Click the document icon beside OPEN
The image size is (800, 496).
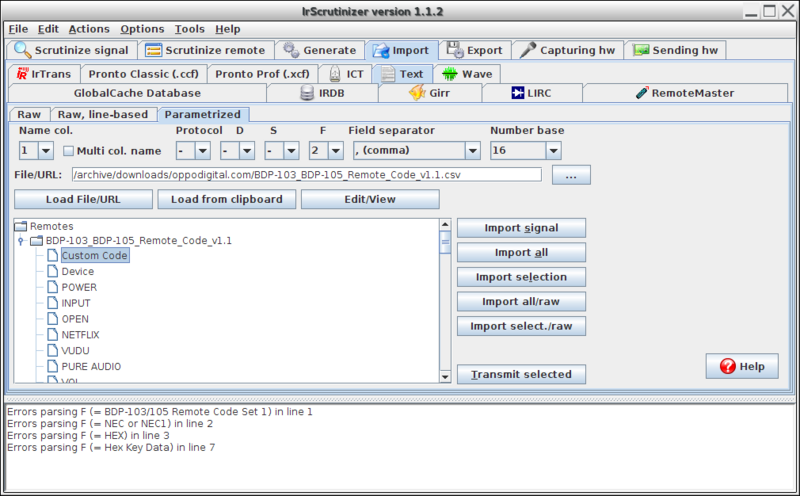[53, 318]
